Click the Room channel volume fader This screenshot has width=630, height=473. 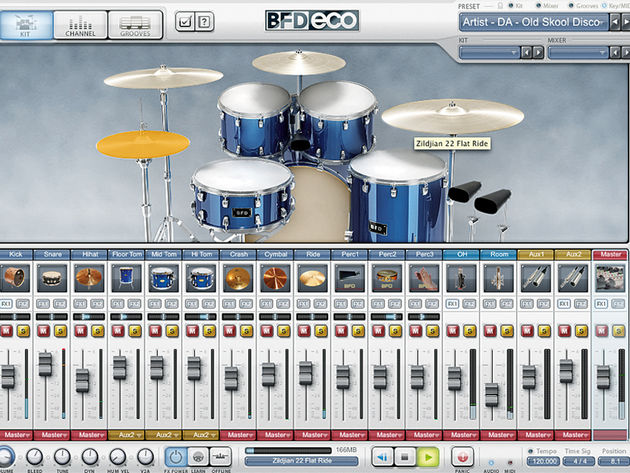[x=492, y=395]
